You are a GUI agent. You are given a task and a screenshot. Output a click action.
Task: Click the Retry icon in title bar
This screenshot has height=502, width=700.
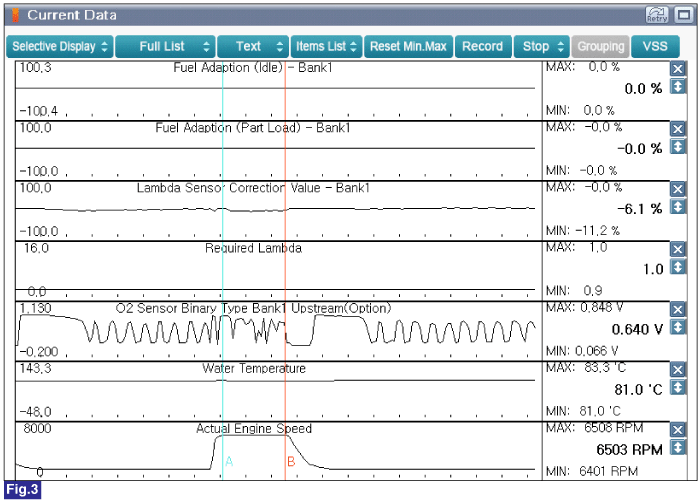tap(657, 15)
